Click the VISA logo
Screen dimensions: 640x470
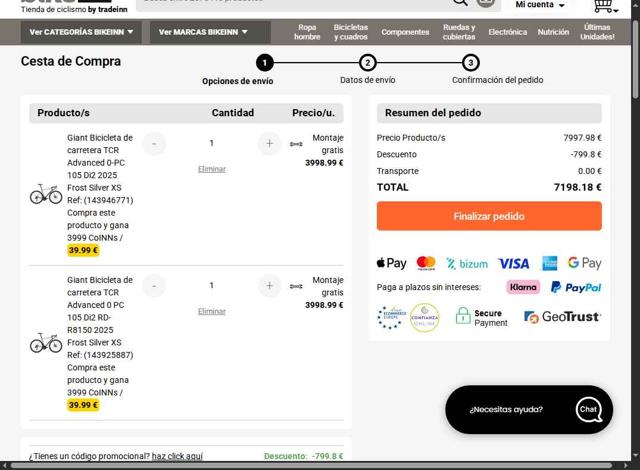tap(514, 264)
